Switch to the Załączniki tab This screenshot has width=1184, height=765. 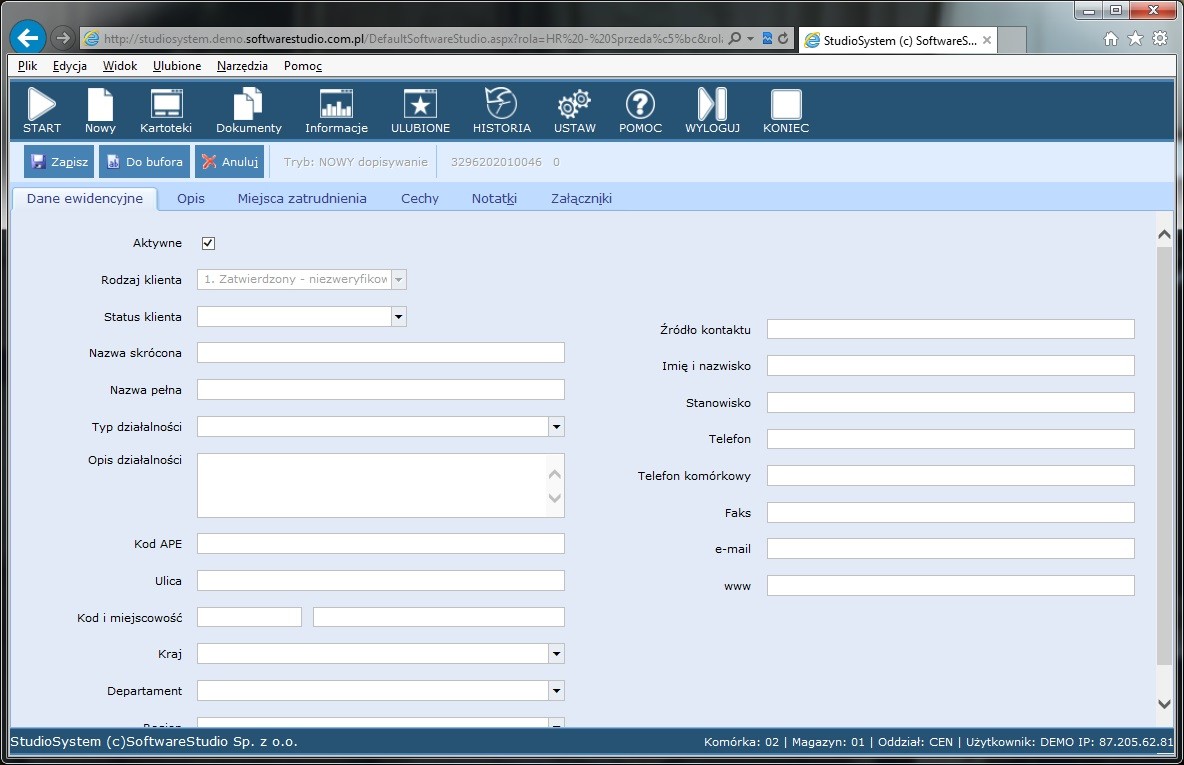(x=581, y=199)
